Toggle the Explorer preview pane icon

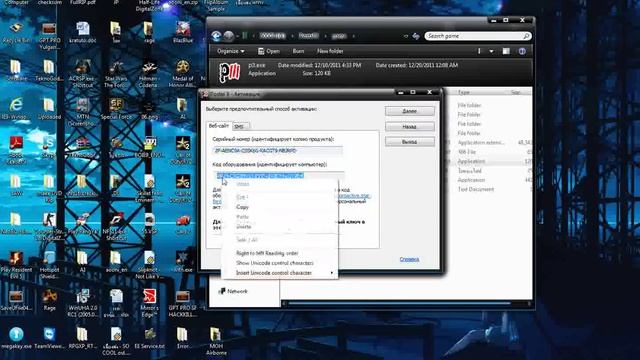click(506, 51)
